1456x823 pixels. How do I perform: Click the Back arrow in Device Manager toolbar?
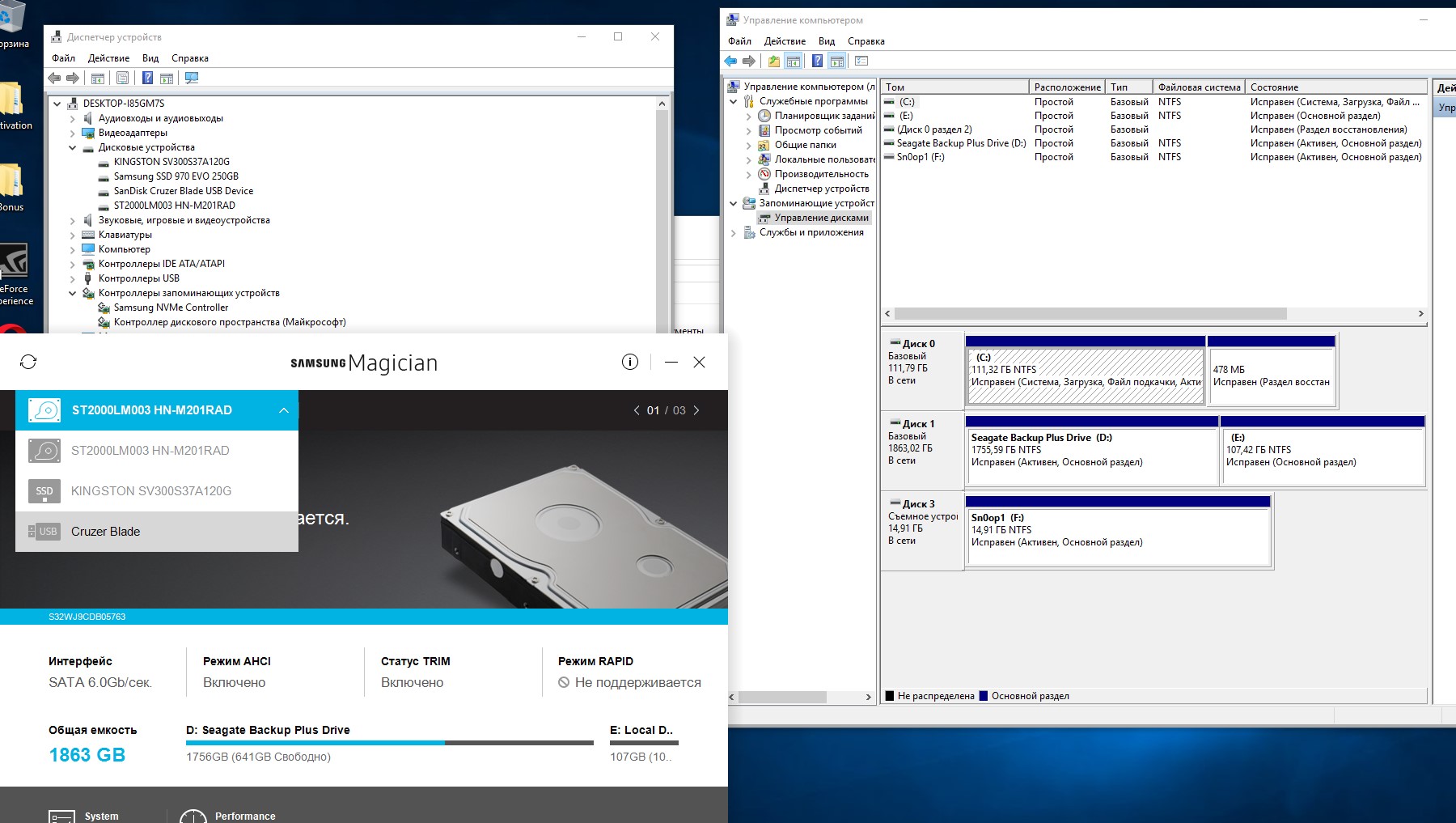[54, 78]
